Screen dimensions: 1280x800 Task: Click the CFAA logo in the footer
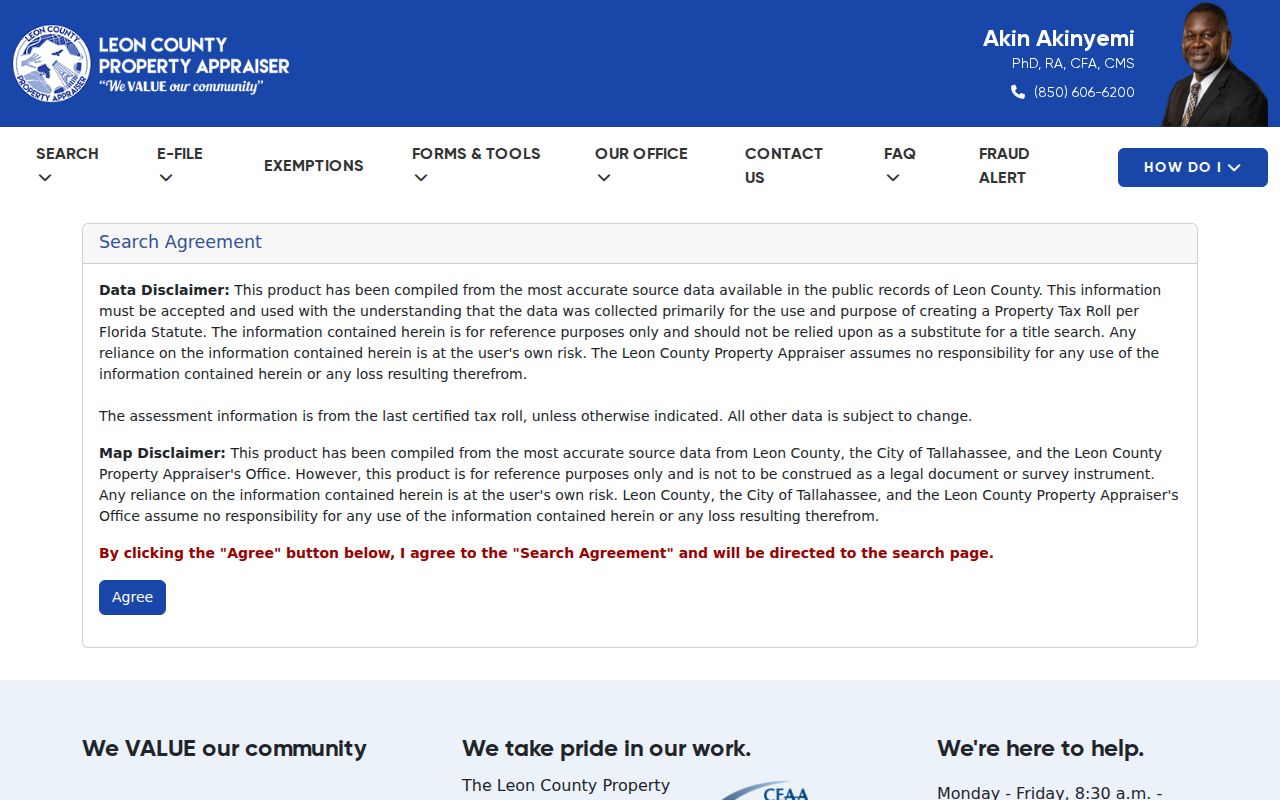click(767, 790)
